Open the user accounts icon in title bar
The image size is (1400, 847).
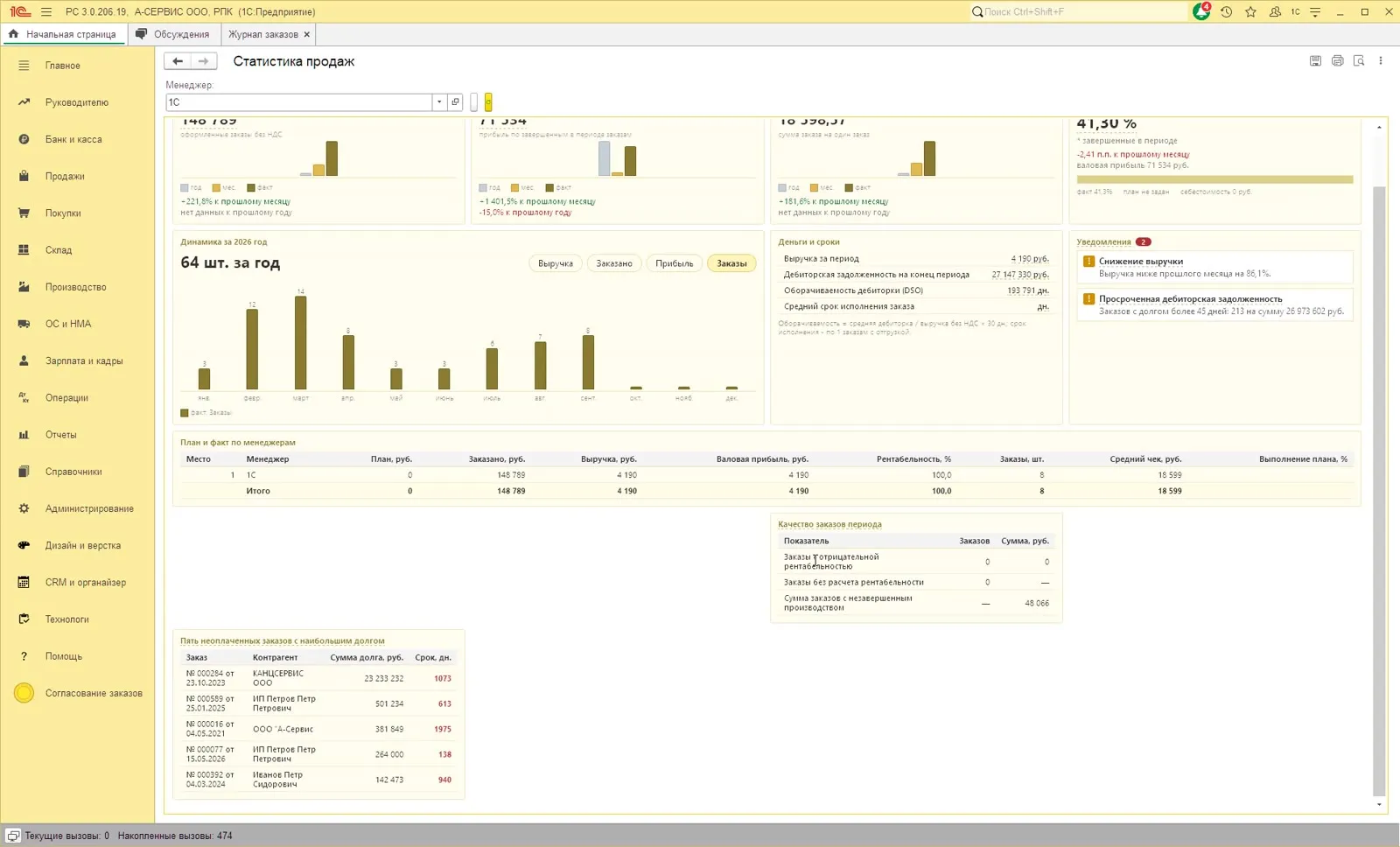tap(1275, 11)
